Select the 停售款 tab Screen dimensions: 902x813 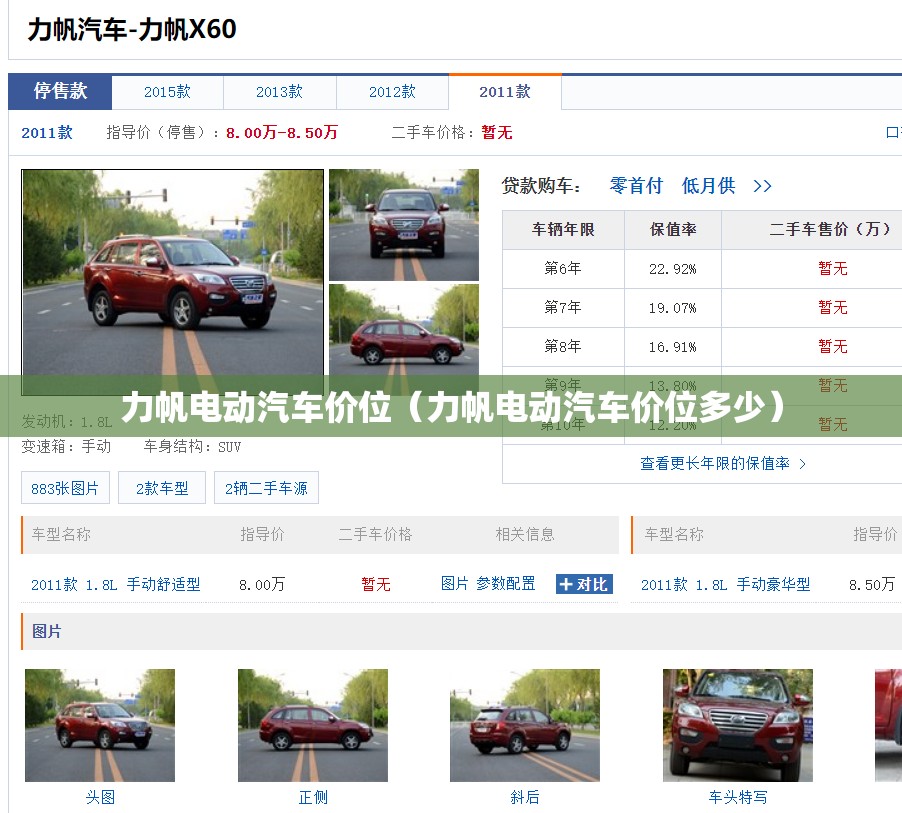[x=60, y=91]
